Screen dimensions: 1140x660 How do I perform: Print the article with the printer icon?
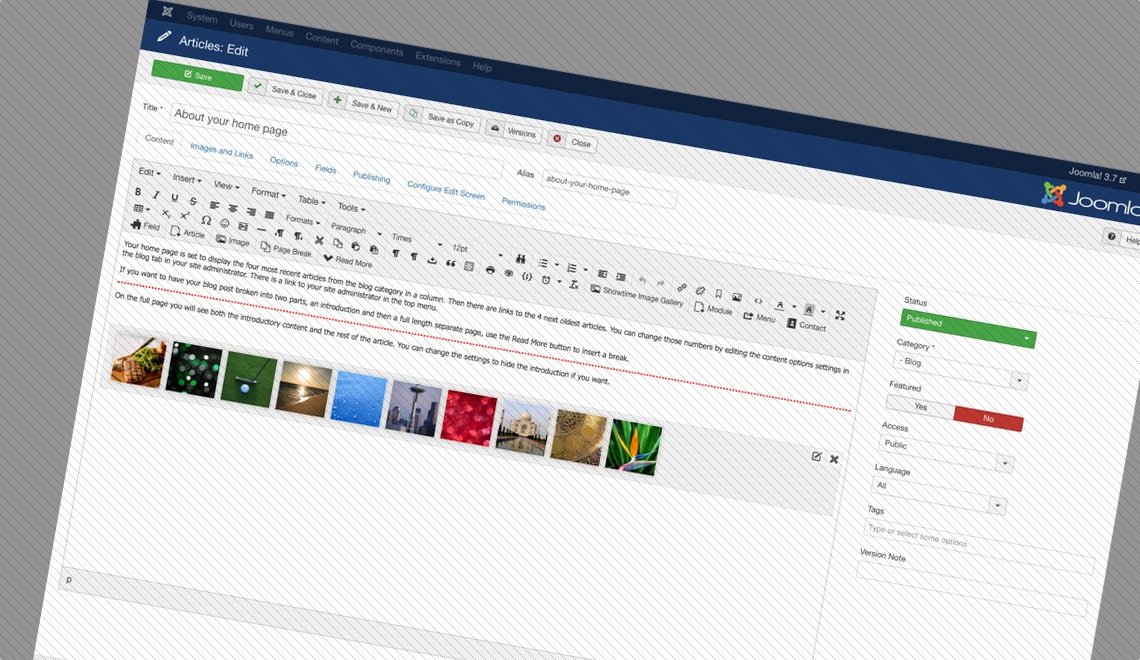click(x=490, y=270)
